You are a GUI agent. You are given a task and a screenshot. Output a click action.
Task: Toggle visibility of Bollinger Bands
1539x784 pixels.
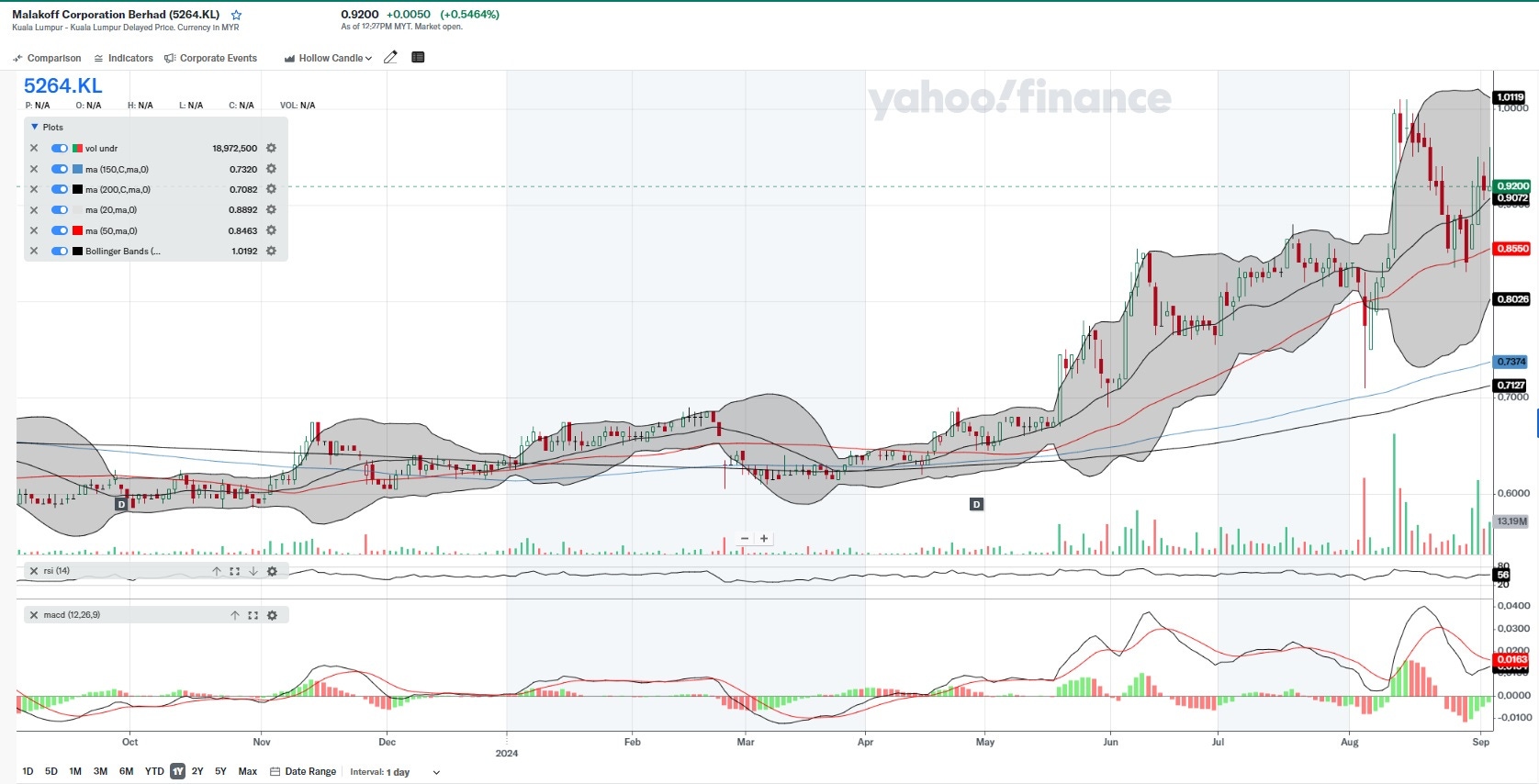tap(60, 251)
